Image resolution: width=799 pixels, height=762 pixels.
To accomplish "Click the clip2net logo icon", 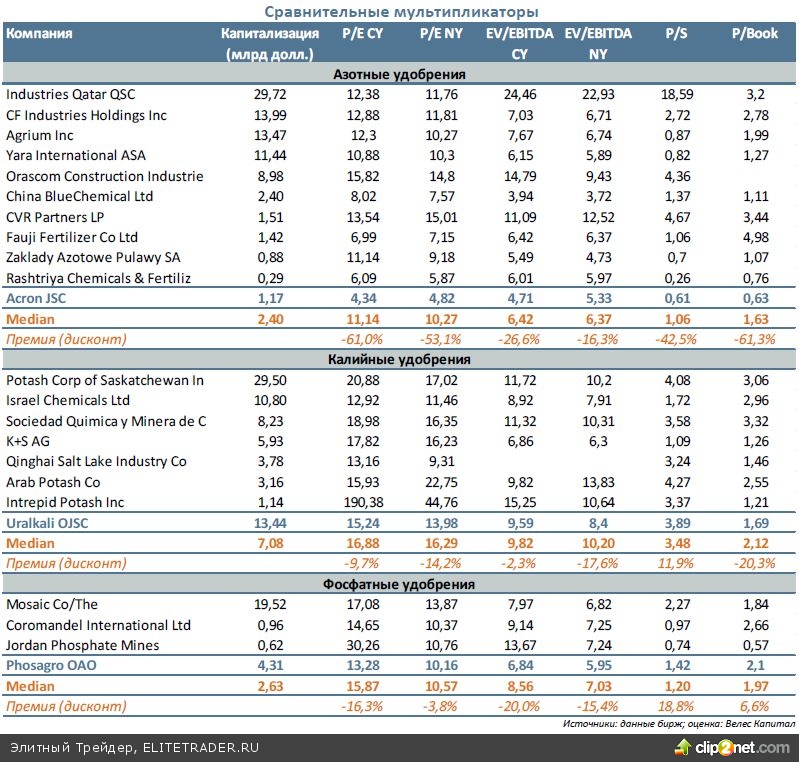I will point(685,747).
